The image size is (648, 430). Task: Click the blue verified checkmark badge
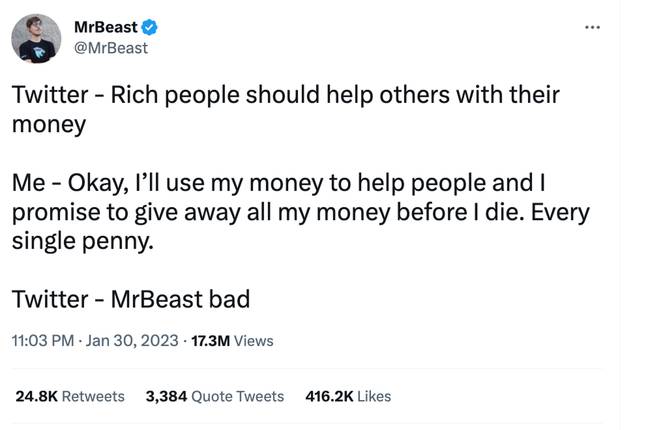149,27
